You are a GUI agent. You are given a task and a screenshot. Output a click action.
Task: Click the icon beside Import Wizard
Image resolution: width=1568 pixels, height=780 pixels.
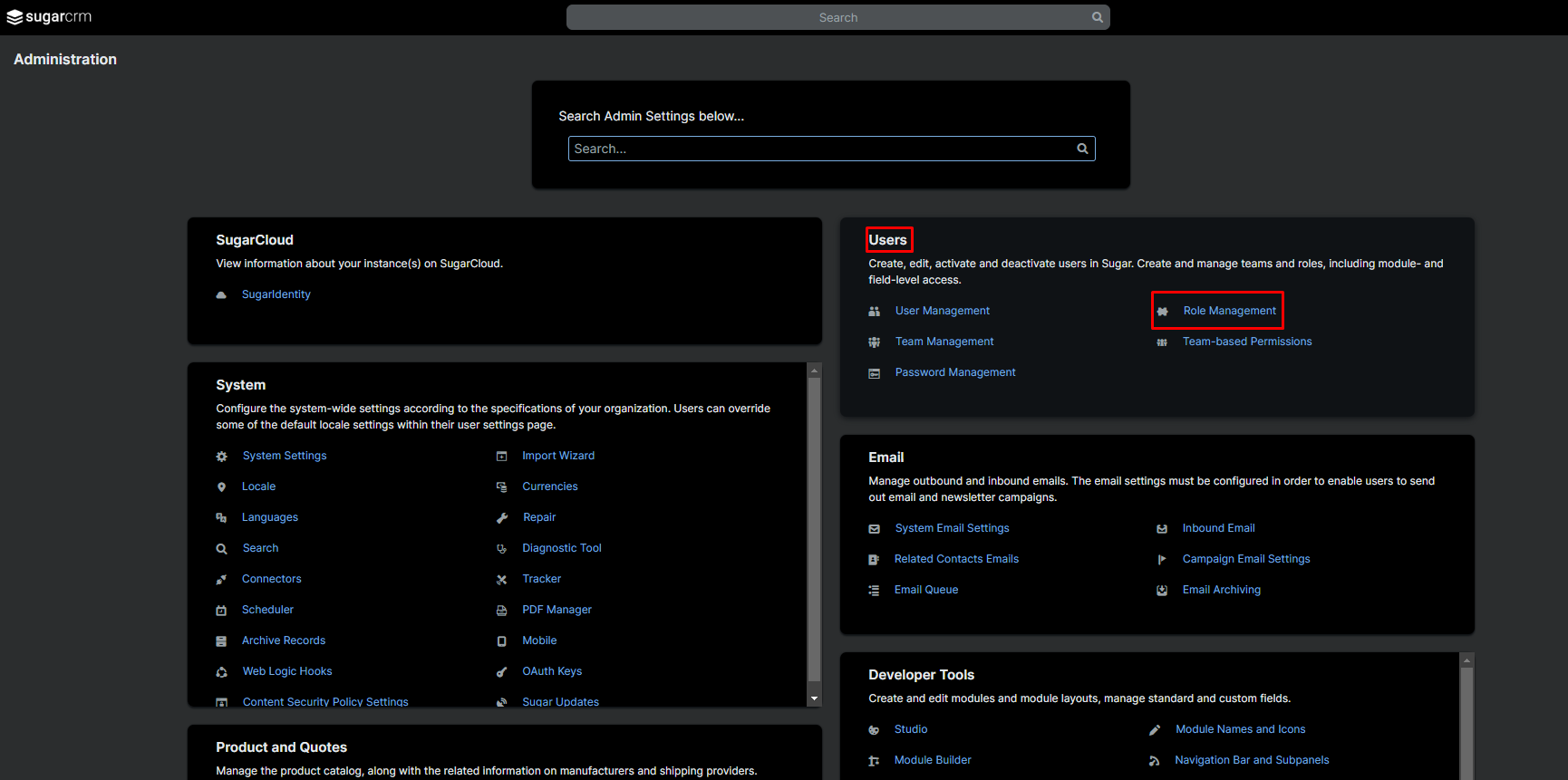tap(501, 457)
